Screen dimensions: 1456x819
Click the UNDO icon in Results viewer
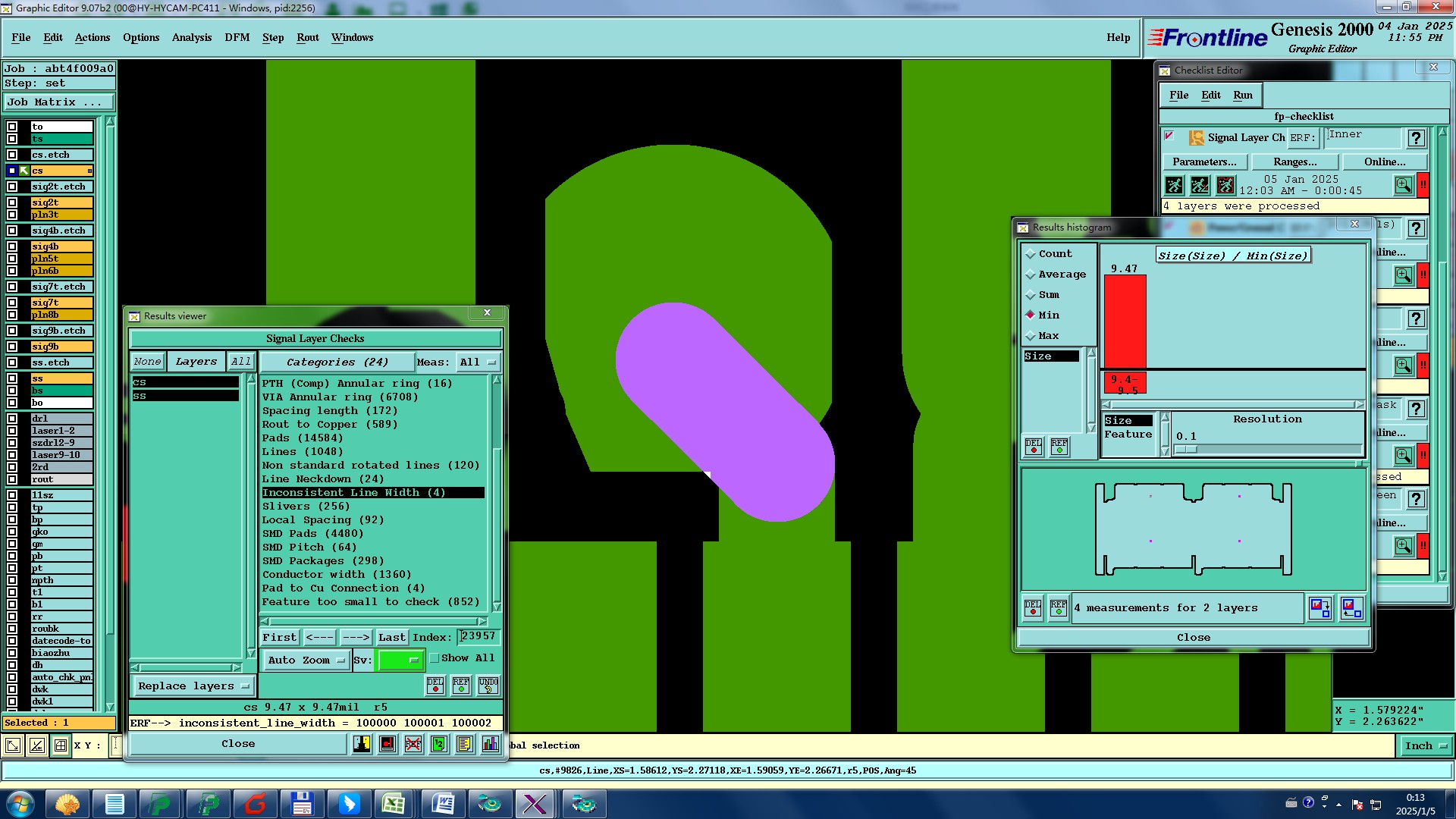click(x=488, y=686)
